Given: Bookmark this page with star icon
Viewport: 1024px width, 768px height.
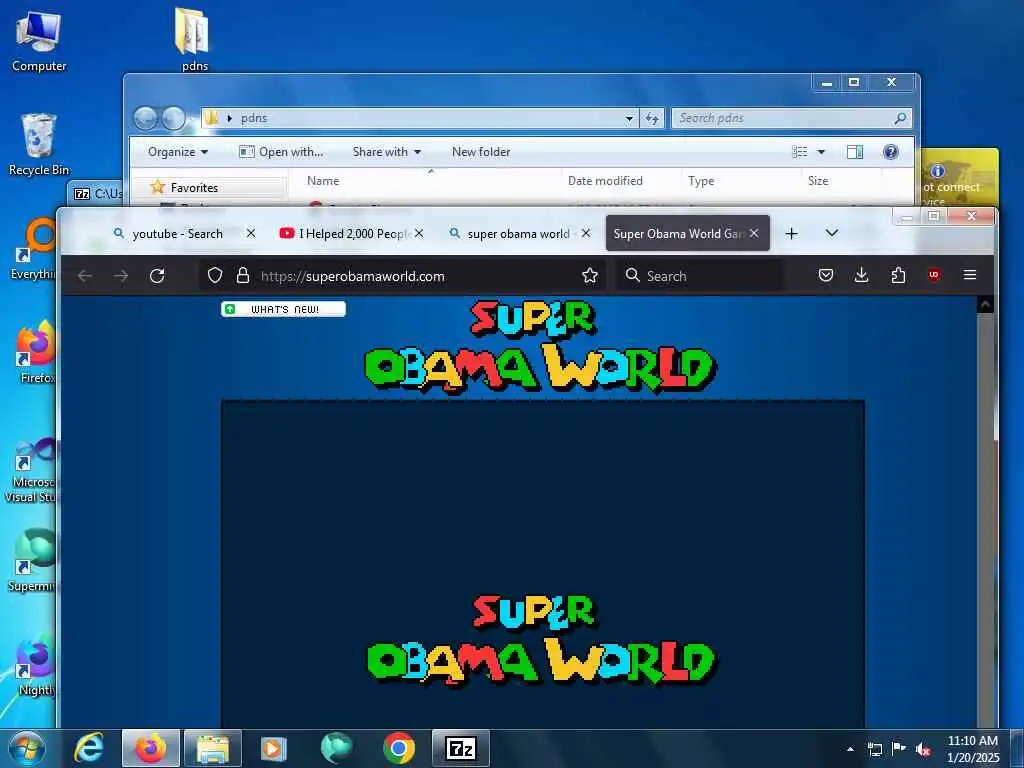Looking at the screenshot, I should [590, 276].
